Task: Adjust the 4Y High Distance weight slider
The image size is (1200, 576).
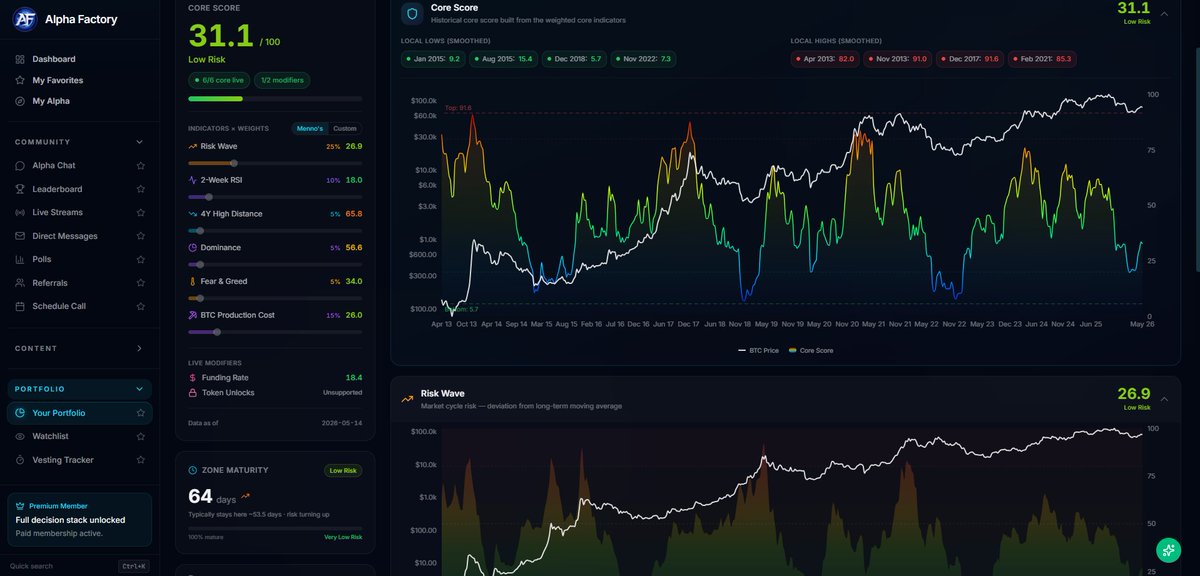Action: 275,231
